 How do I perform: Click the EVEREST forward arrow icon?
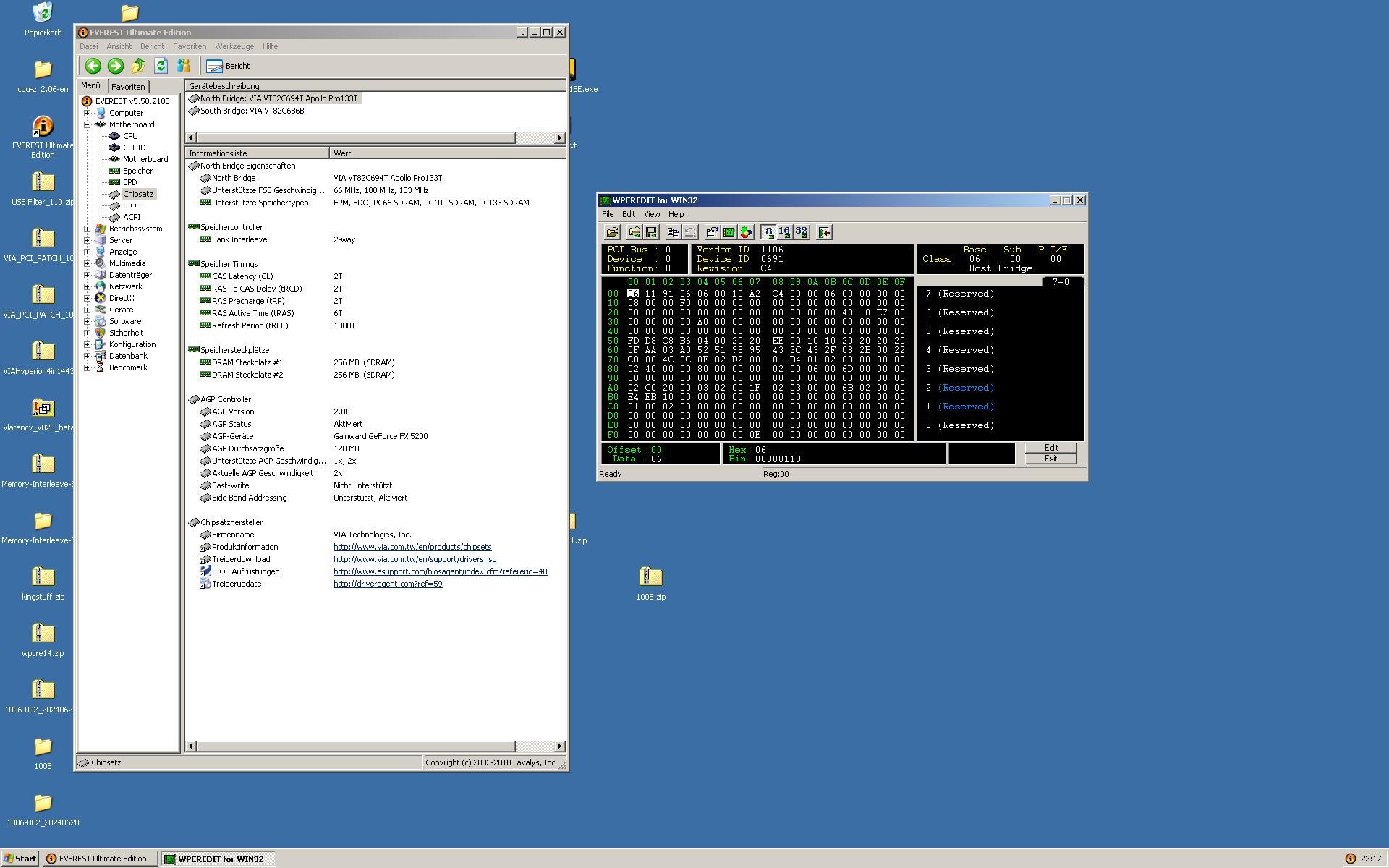(x=115, y=66)
